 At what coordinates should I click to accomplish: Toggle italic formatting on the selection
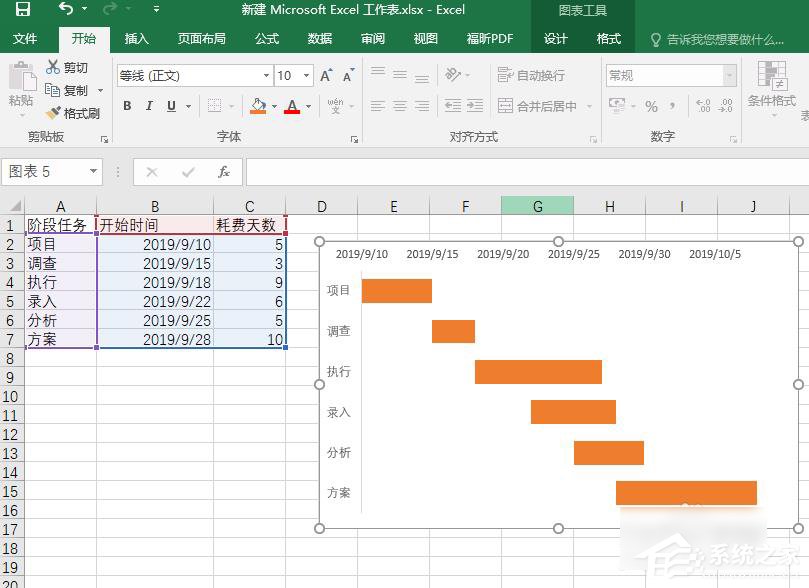click(x=149, y=104)
